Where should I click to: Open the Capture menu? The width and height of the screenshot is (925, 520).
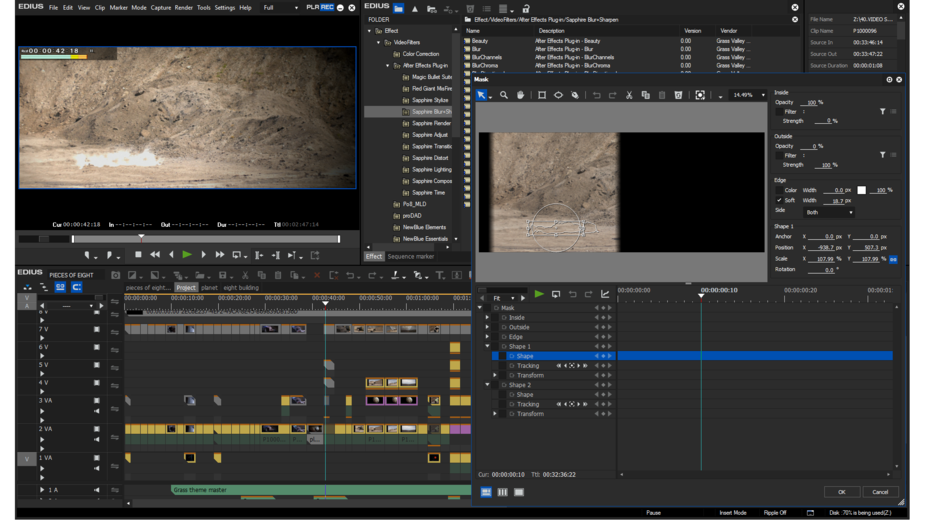pyautogui.click(x=160, y=8)
